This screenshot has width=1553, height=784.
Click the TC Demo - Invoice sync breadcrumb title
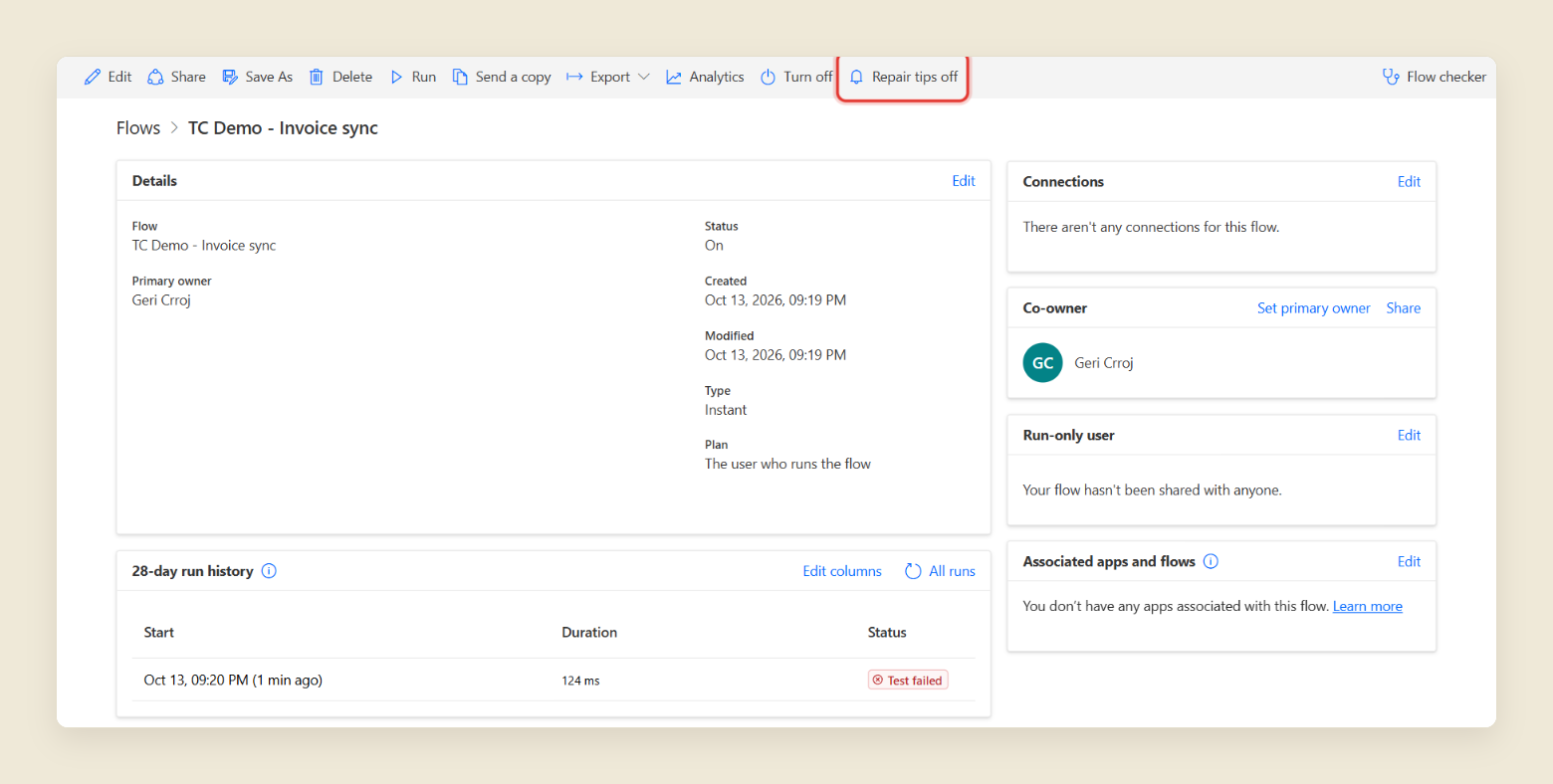click(x=283, y=127)
